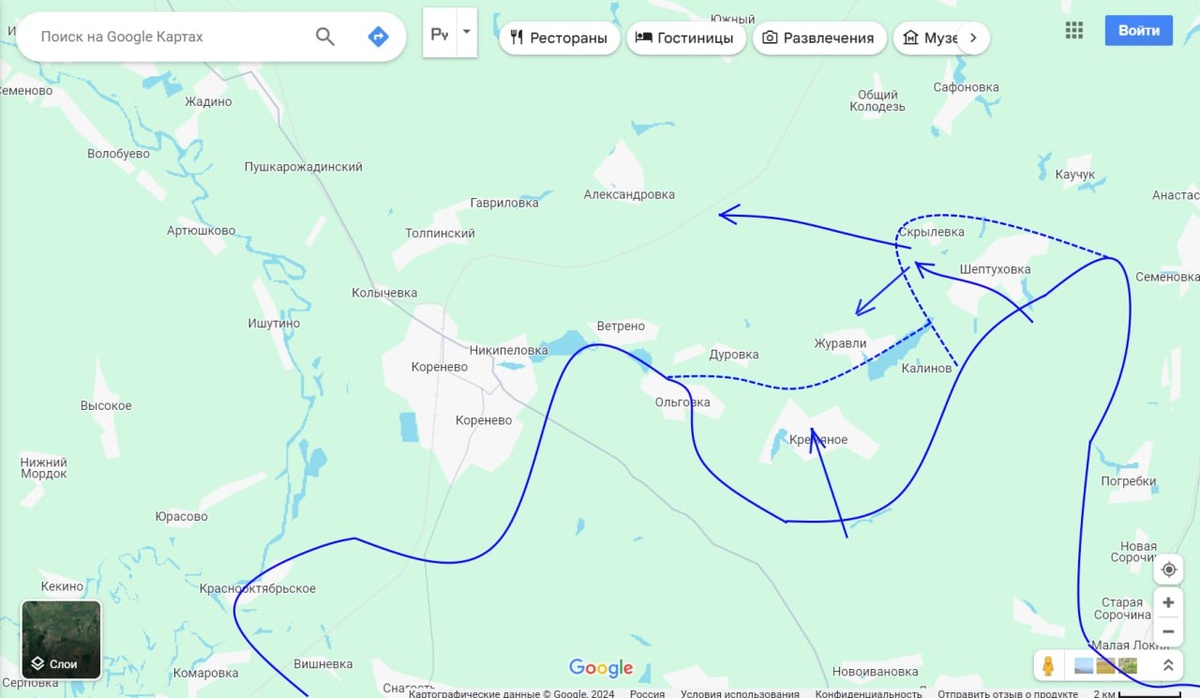Choose the Развлечения category chip
The image size is (1200, 698).
click(x=819, y=38)
